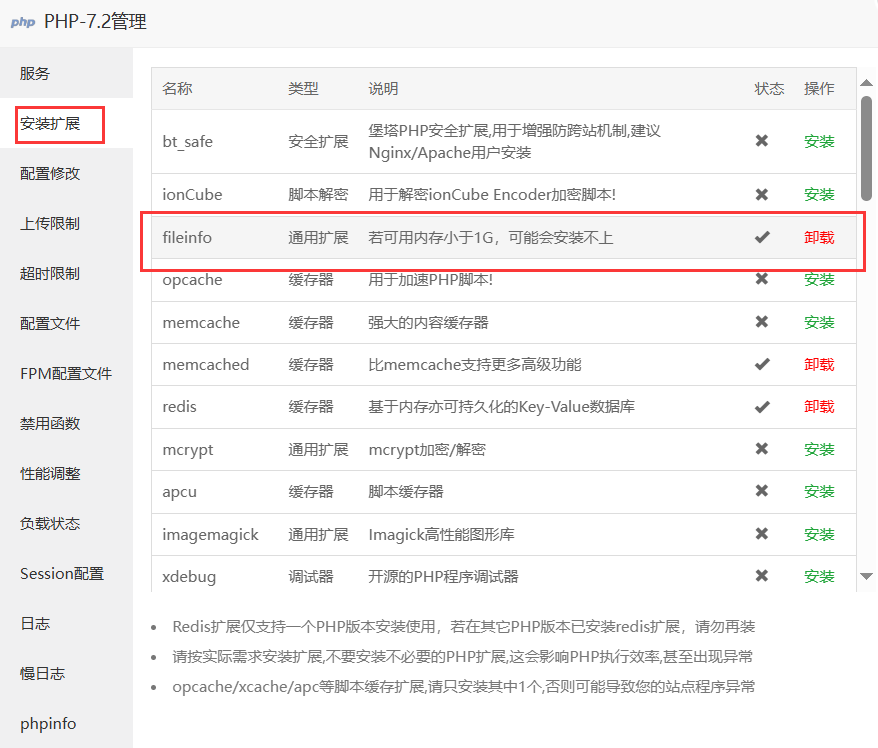
Task: Click the cross status icon for ionCube
Action: [x=762, y=194]
